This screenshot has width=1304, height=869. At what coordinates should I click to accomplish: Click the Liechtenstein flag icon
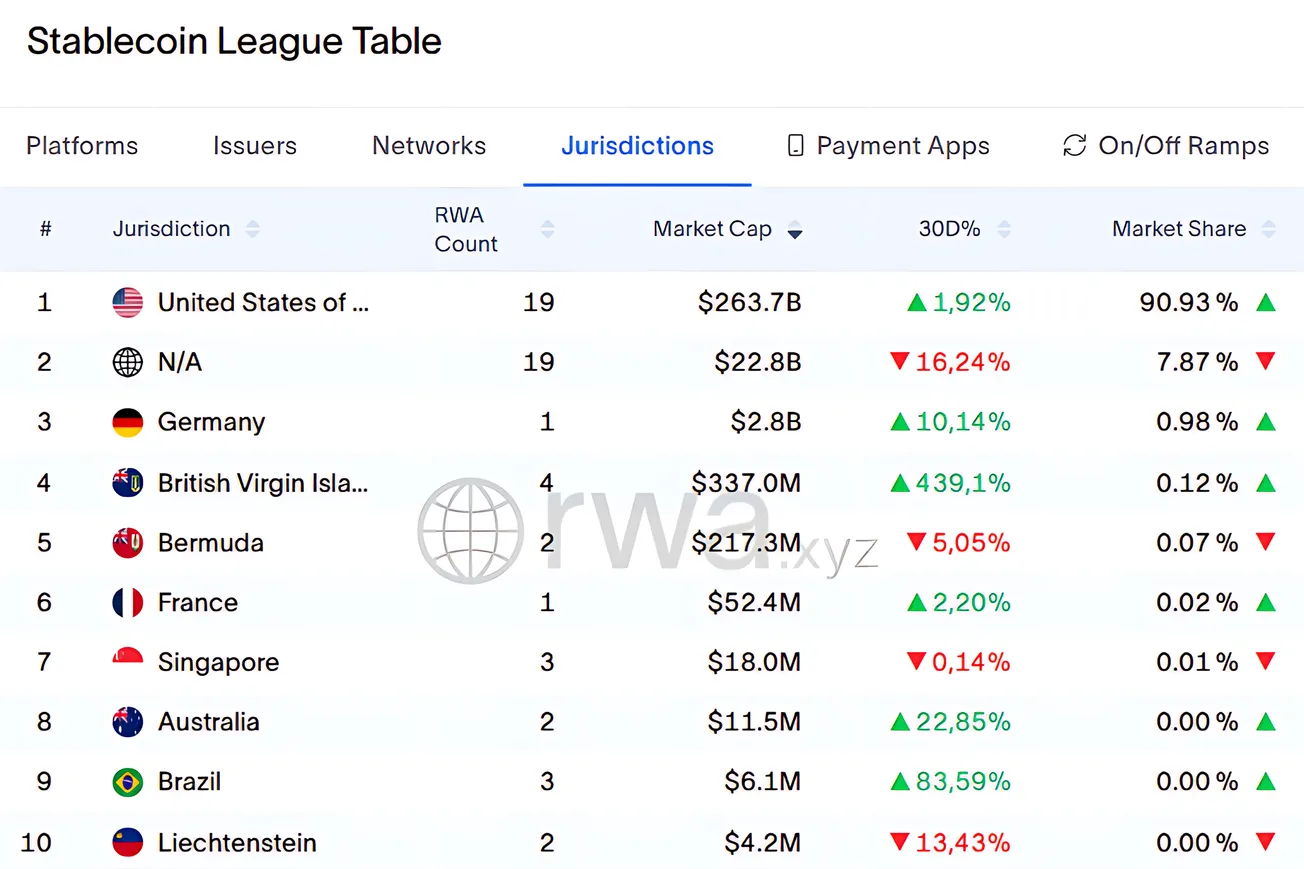tap(128, 842)
